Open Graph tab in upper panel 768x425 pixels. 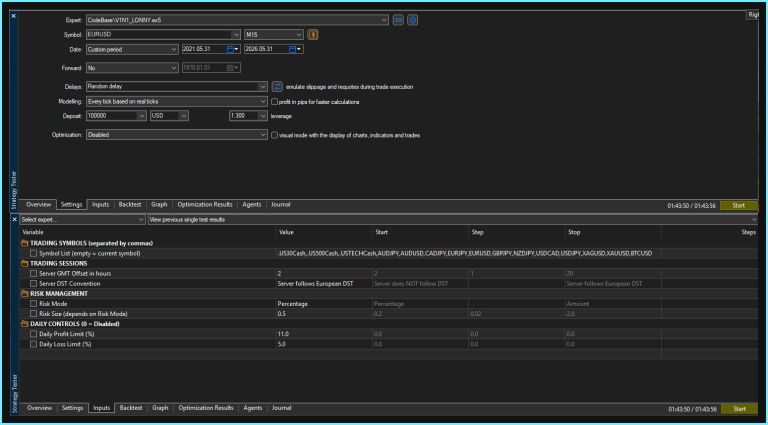click(159, 205)
